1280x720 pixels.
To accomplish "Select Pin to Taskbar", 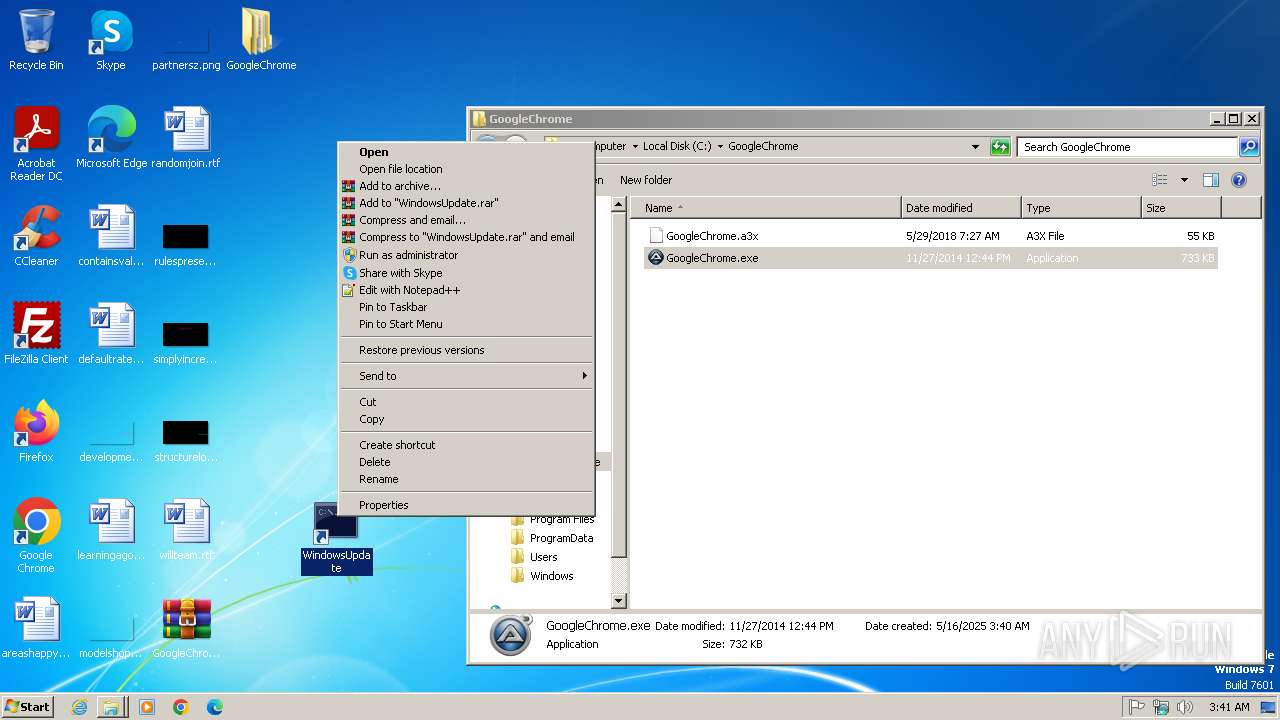I will tap(466, 307).
